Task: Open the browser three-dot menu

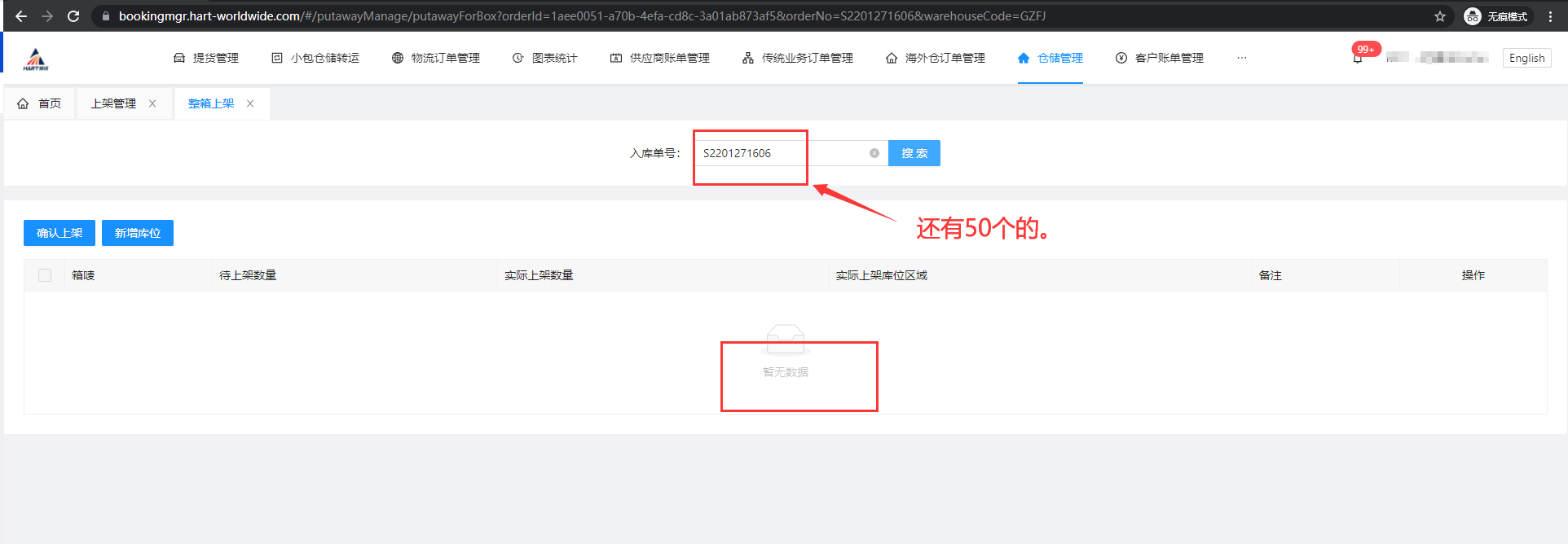Action: [1550, 16]
